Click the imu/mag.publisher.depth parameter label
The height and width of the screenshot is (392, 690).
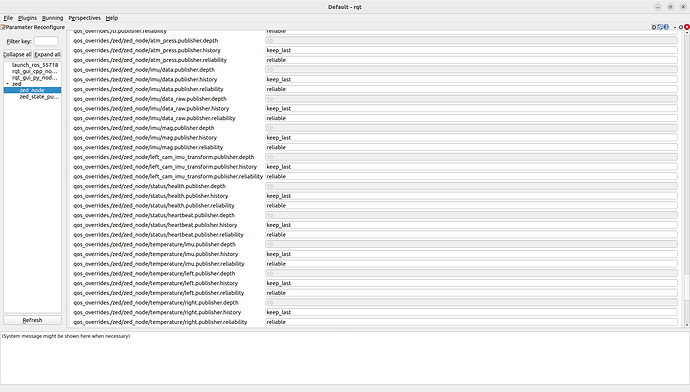[x=144, y=128]
